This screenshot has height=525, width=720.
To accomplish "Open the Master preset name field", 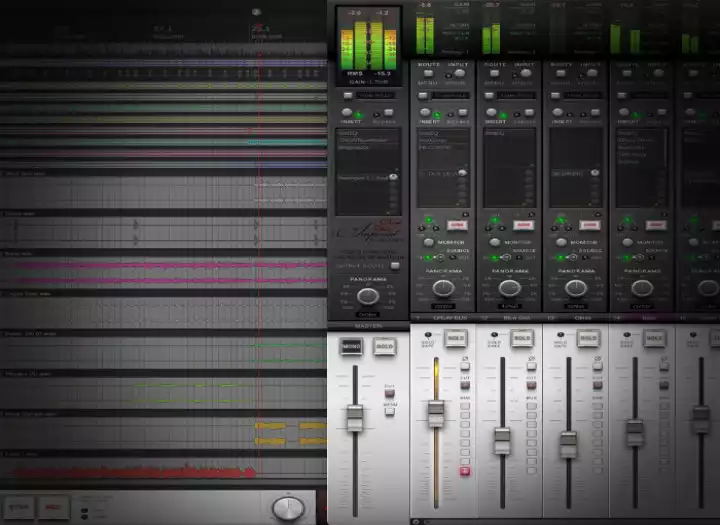I will pos(375,96).
